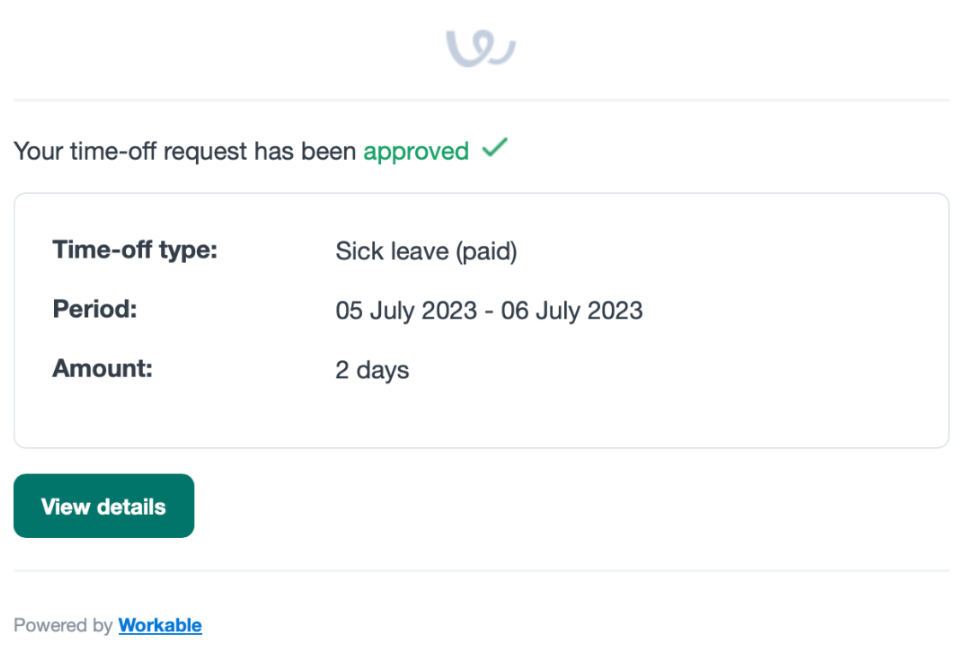Image resolution: width=966 pixels, height=658 pixels.
Task: Click the green approval checkmark icon
Action: (494, 149)
